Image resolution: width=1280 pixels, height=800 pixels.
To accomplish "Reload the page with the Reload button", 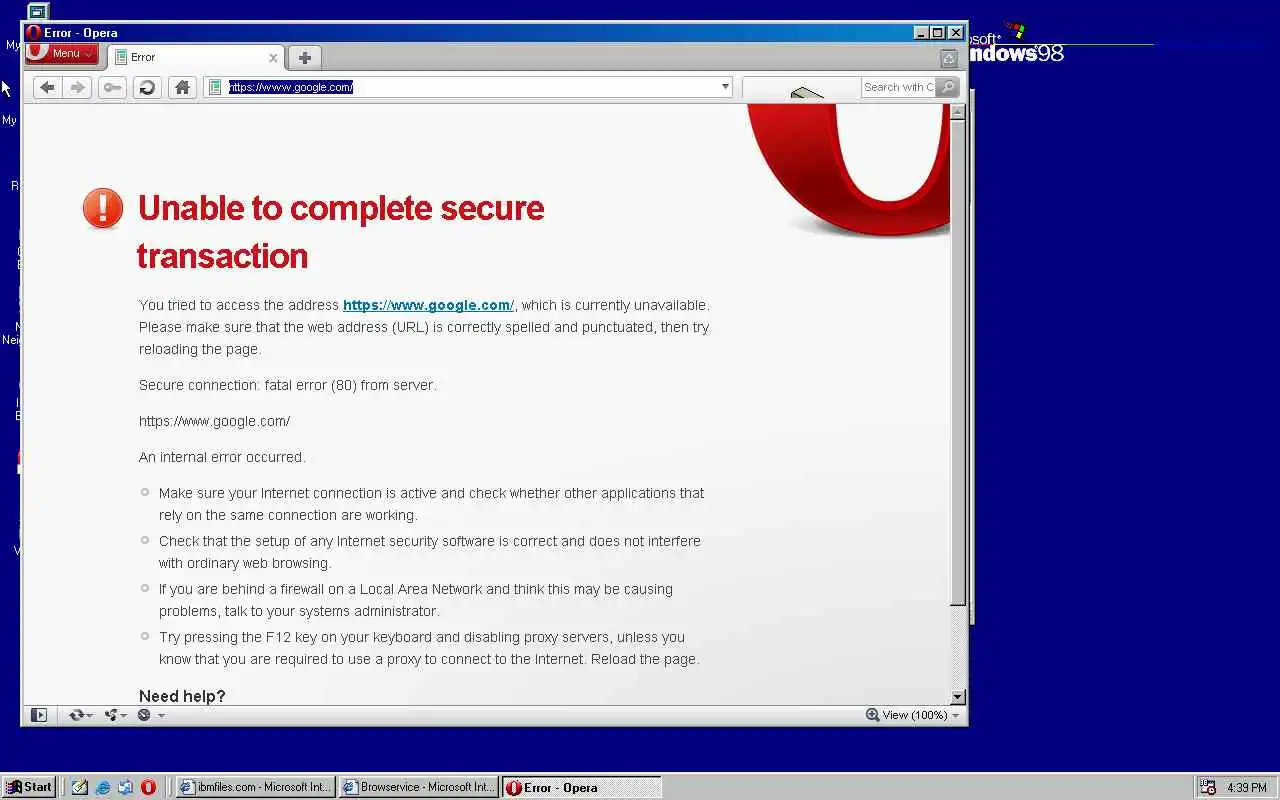I will [147, 87].
